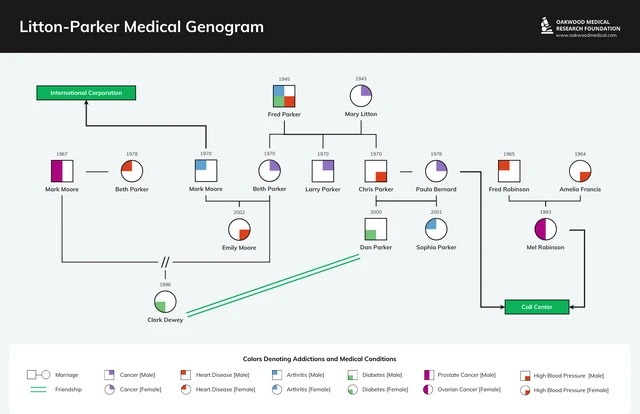This screenshot has height=414, width=640.
Task: Select the Cancer [Female] legend symbol
Action: tap(109, 390)
